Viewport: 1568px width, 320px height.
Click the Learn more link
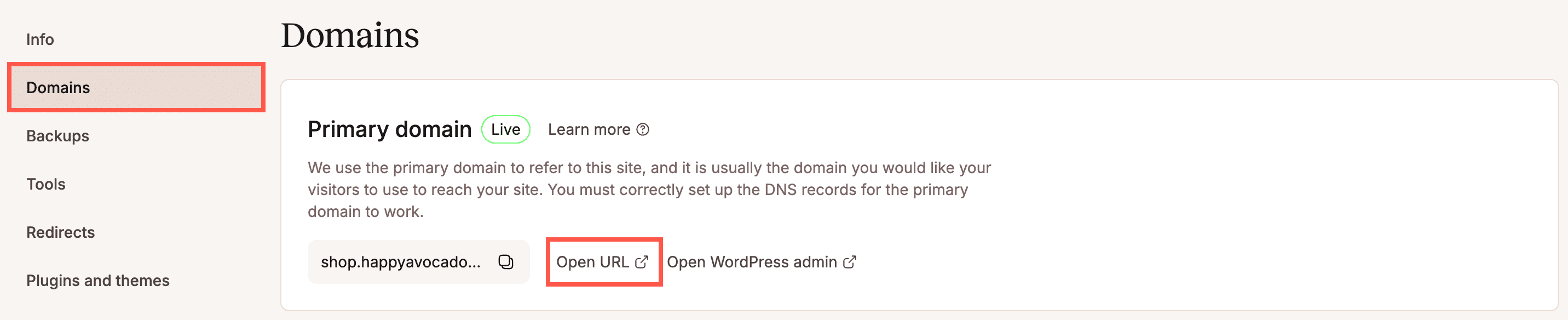pos(589,130)
